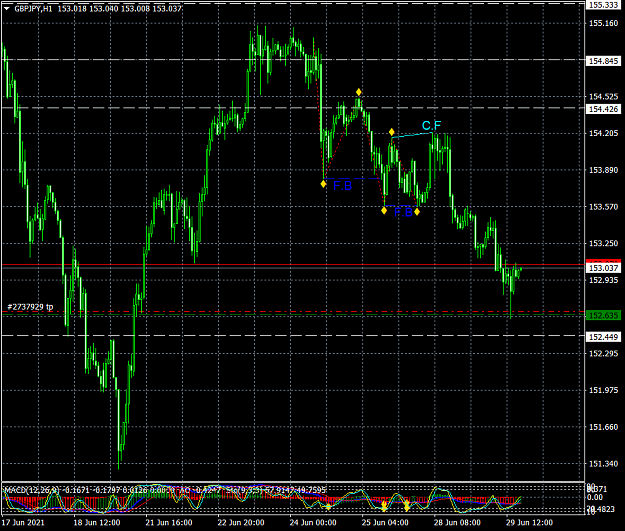Click the white 154.845 price level tag
Viewport: 625px width, 531px height.
[x=603, y=61]
